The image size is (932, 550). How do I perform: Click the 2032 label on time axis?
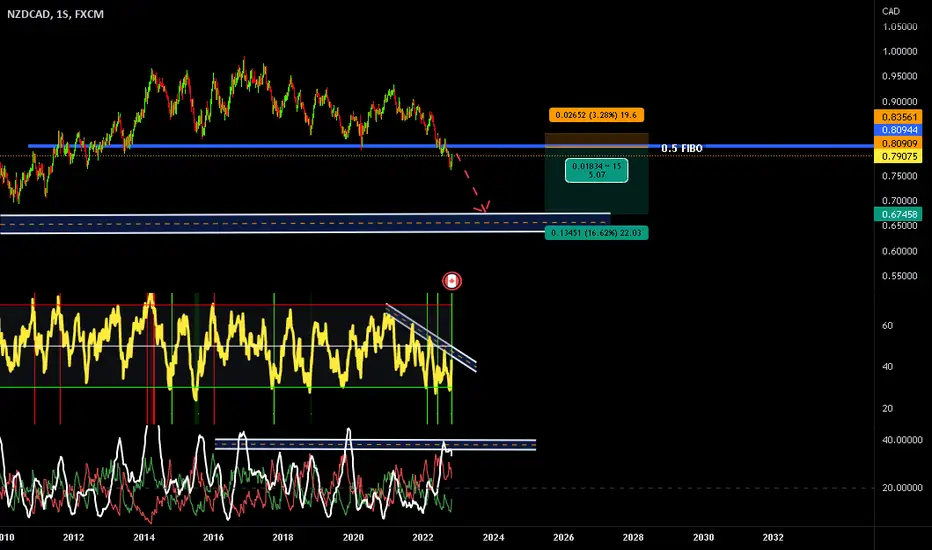tap(773, 538)
